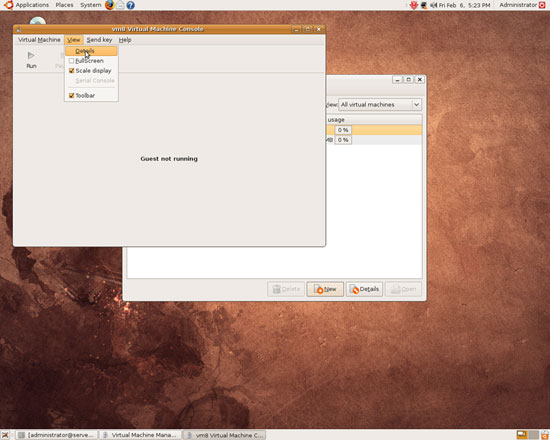
Task: Click the console window title bar icon
Action: [x=19, y=29]
